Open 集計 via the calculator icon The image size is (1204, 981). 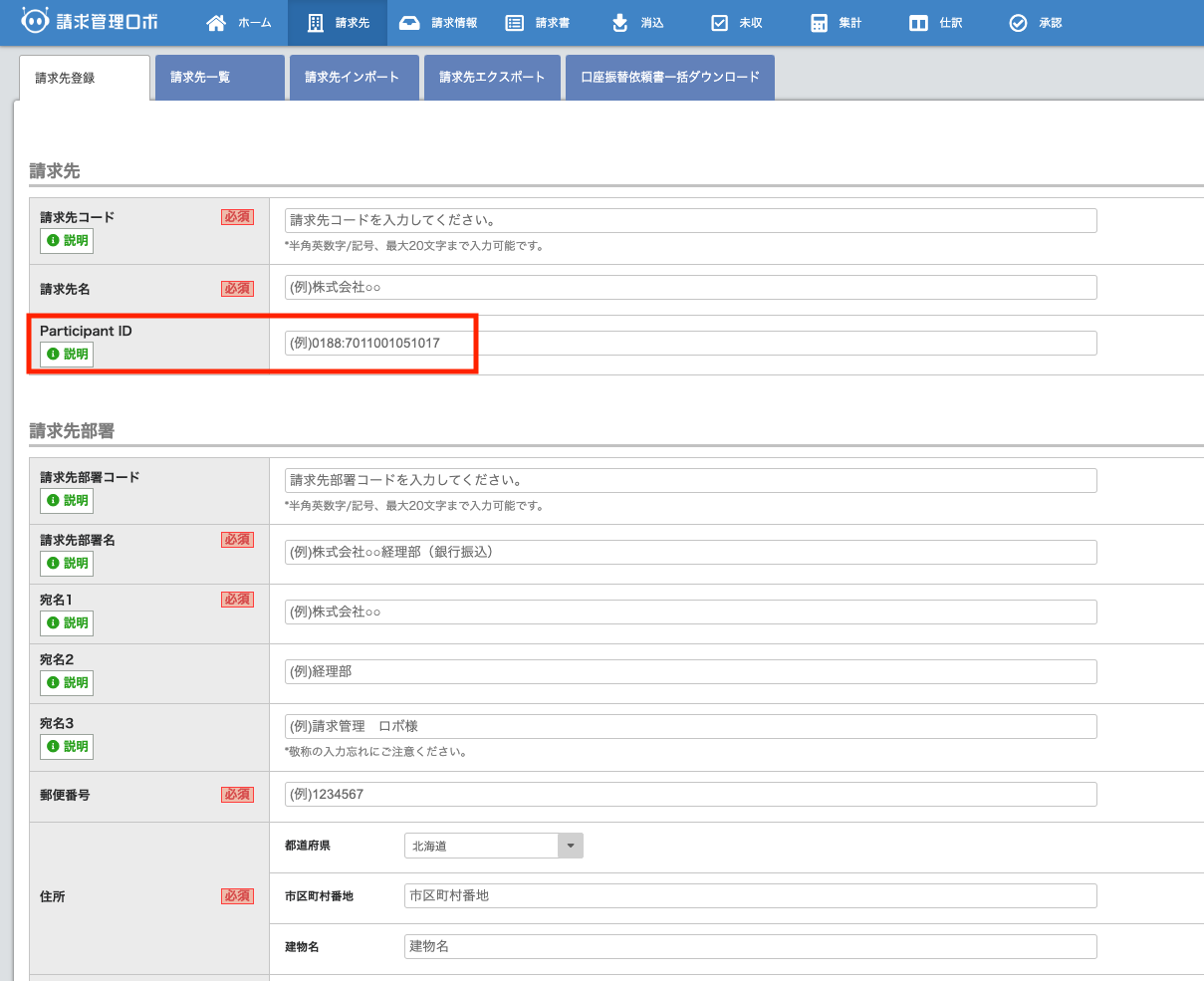819,23
